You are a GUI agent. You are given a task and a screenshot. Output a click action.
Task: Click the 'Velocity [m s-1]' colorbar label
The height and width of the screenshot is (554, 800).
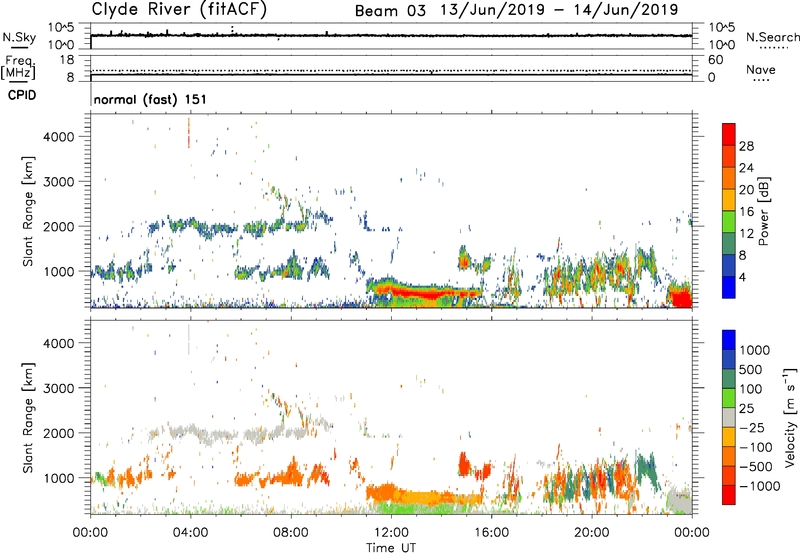click(x=790, y=417)
